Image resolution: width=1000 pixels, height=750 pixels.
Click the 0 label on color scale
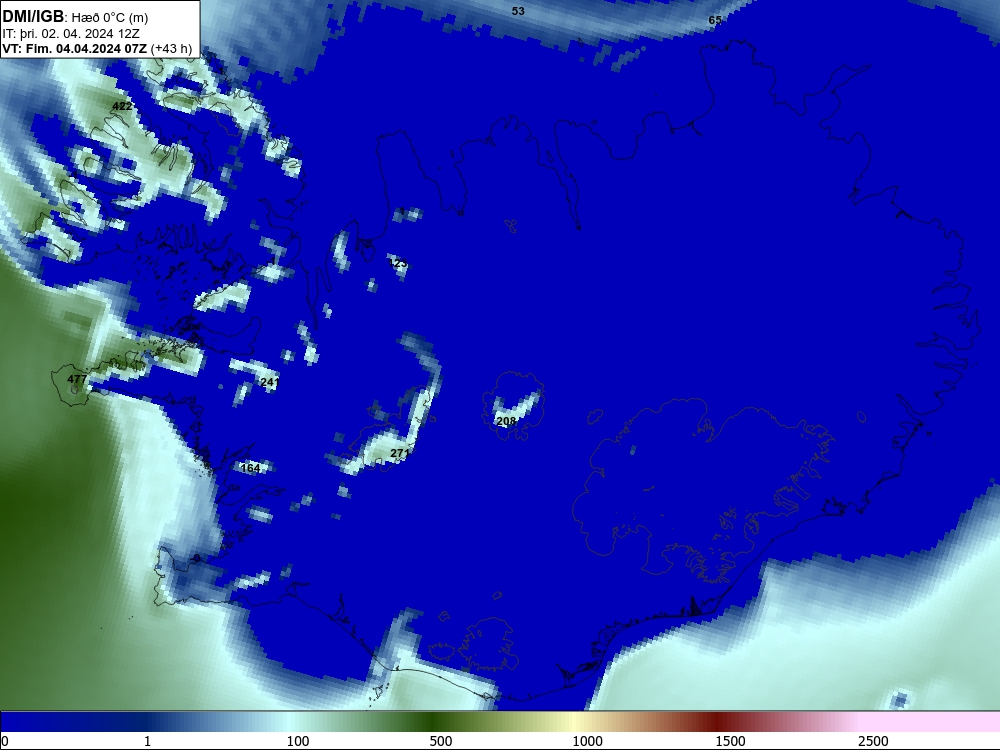[x=5, y=741]
